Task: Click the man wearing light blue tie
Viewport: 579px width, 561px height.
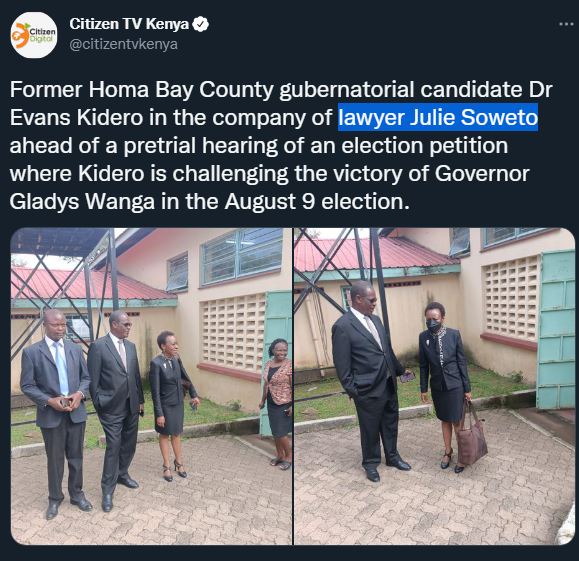Action: [55, 413]
